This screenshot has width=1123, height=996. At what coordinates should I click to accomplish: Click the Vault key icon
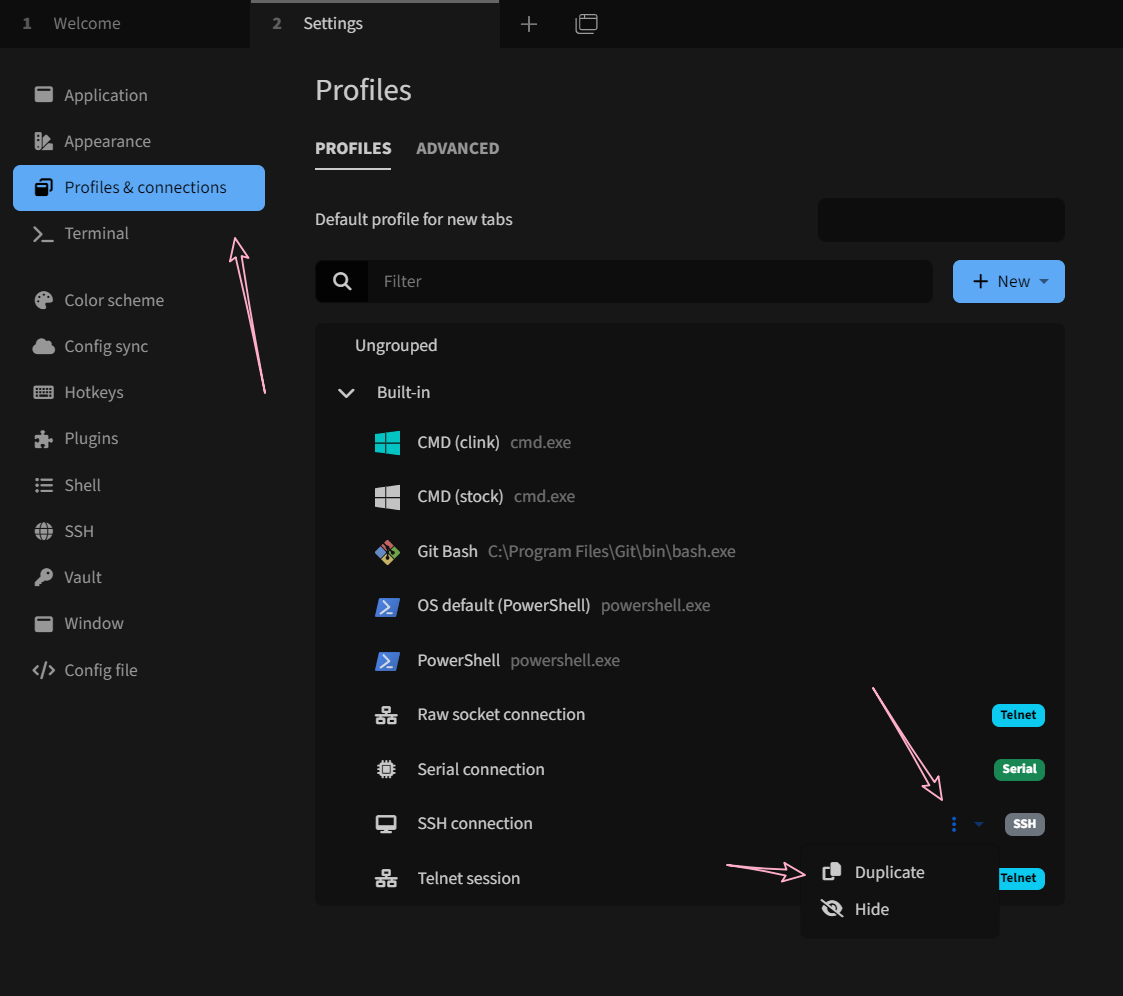click(x=43, y=577)
